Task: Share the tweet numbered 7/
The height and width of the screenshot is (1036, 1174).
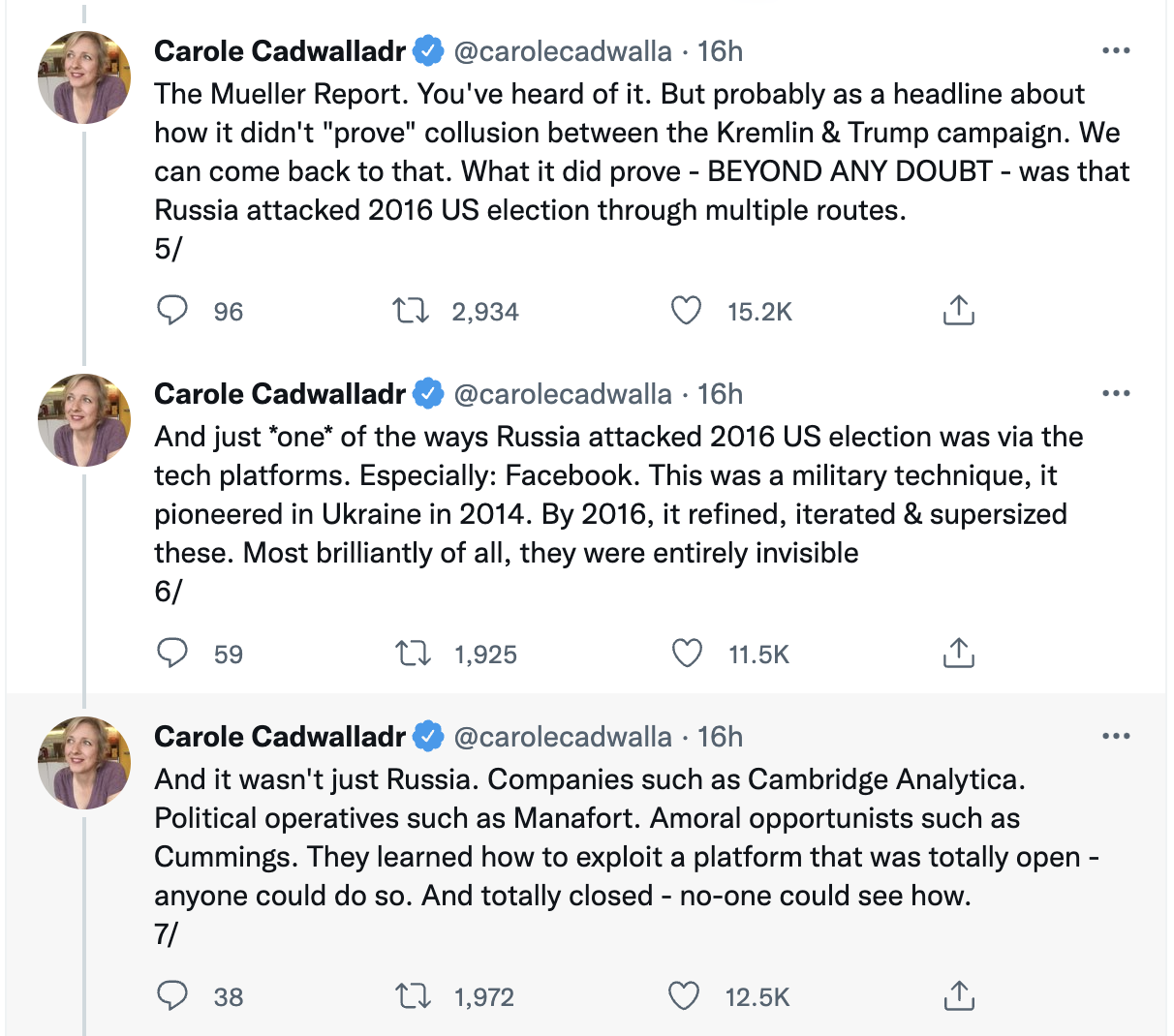Action: click(958, 996)
